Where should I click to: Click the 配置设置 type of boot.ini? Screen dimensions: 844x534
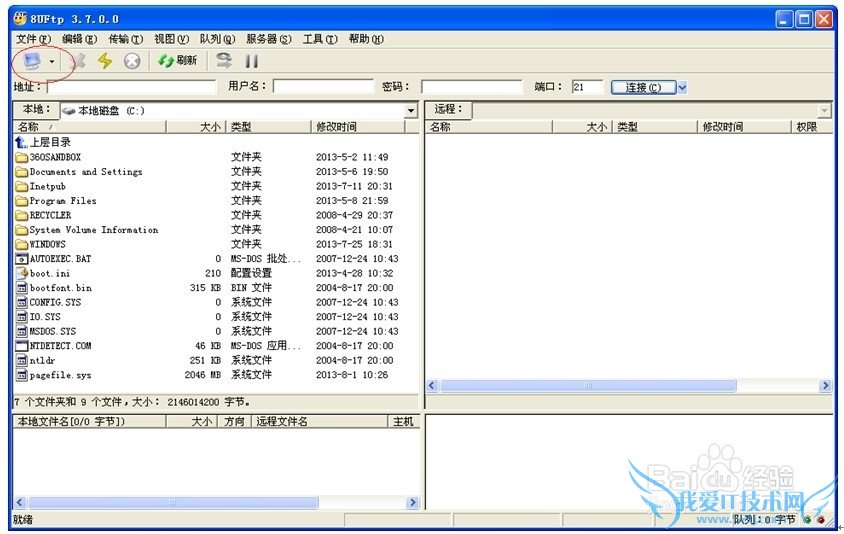coord(251,273)
